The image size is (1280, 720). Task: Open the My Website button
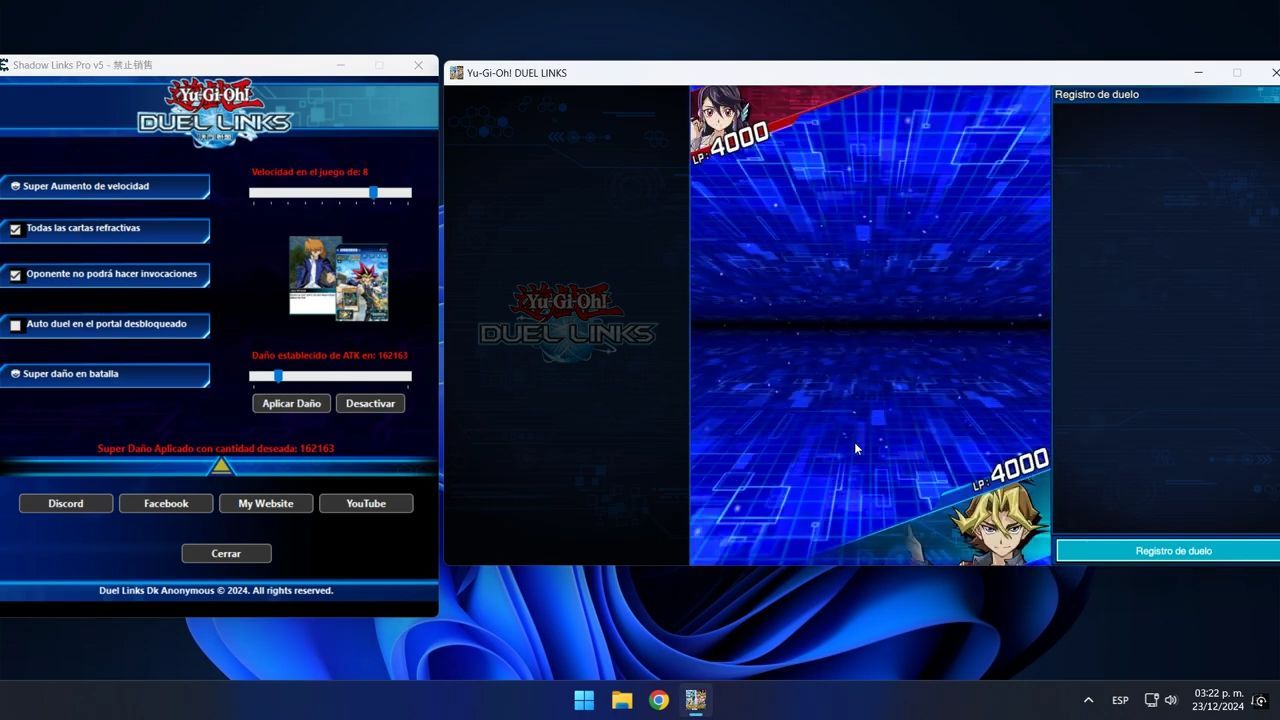coord(266,503)
